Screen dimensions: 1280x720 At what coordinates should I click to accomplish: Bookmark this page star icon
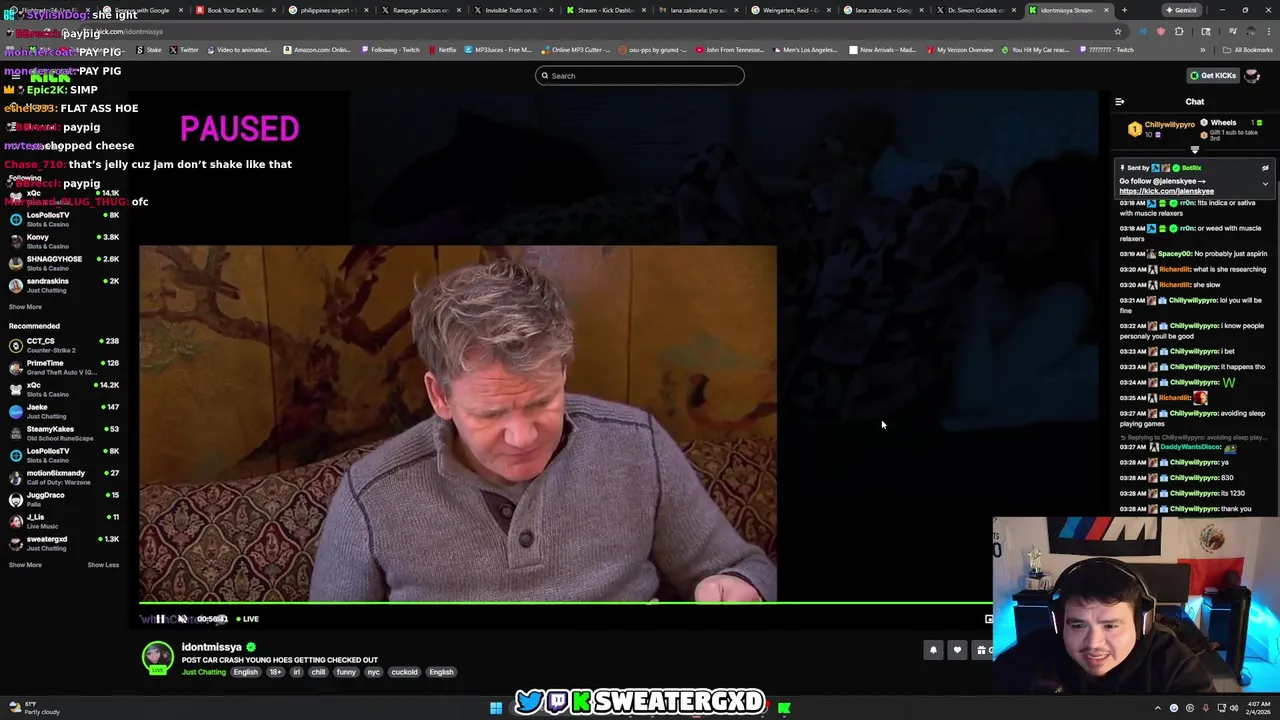click(x=1118, y=31)
